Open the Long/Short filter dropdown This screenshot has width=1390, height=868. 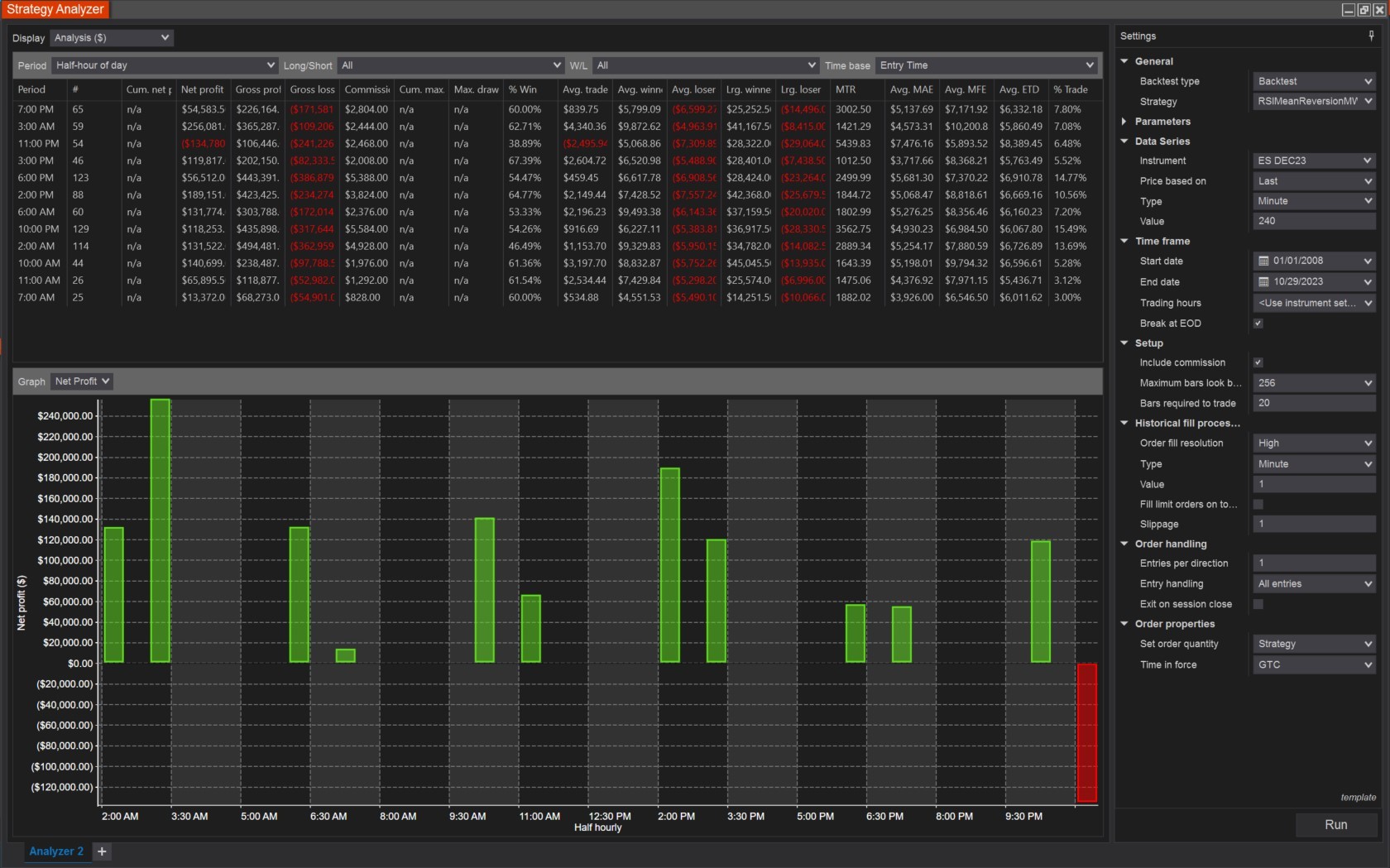pyautogui.click(x=451, y=65)
